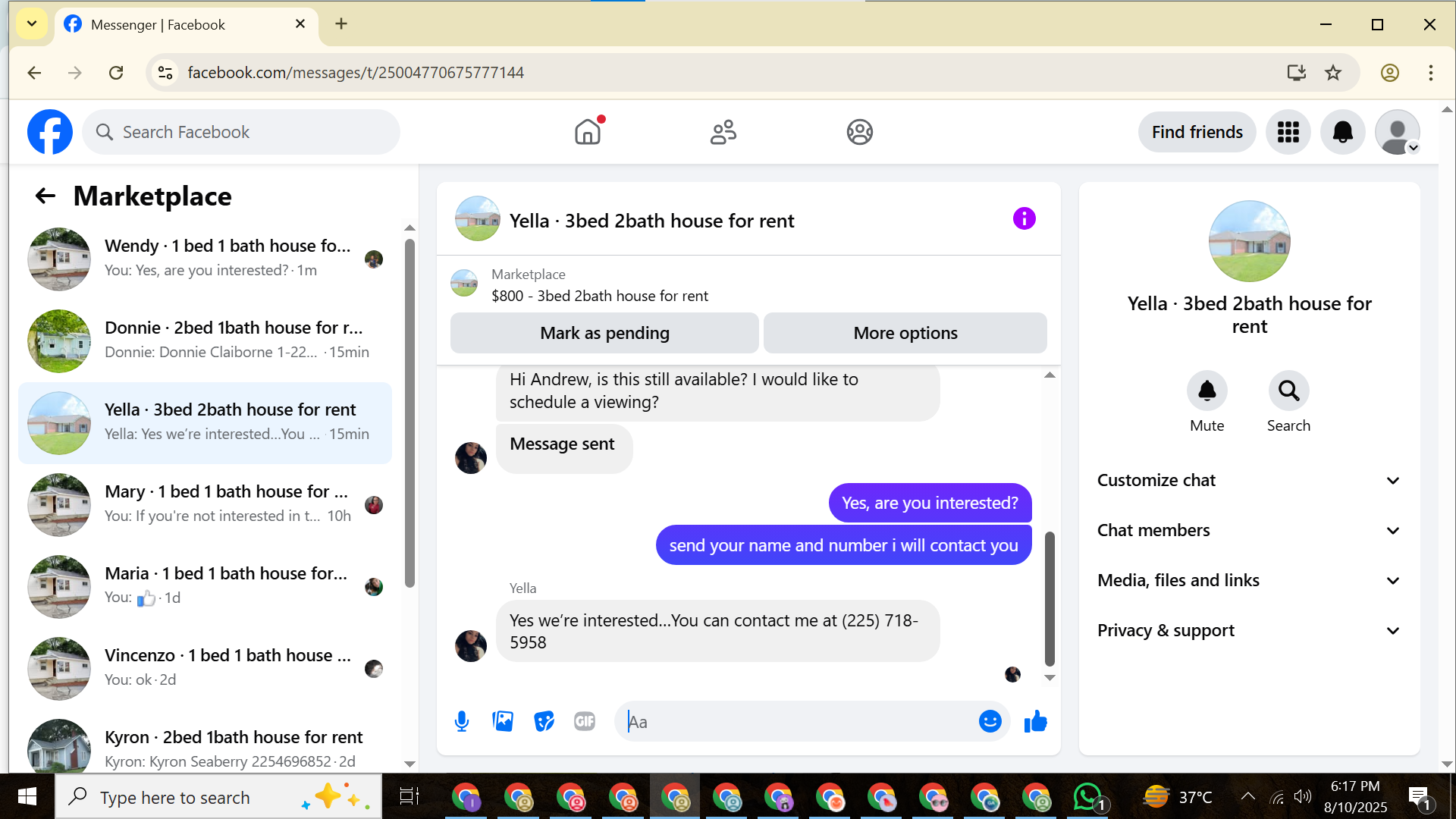1456x819 pixels.
Task: Choose an emoji with the smiley icon
Action: 990,721
